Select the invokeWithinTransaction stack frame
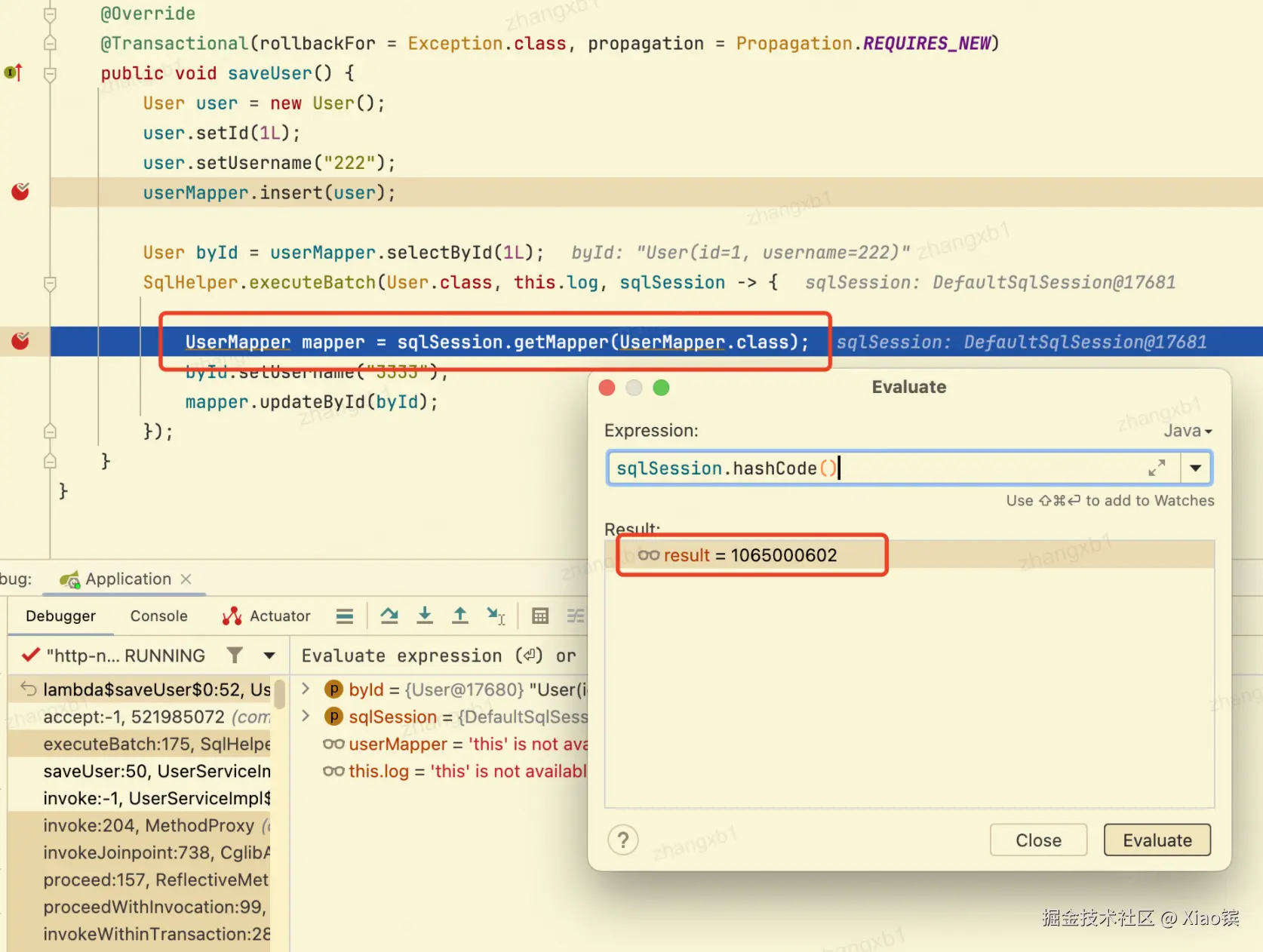 pos(140,934)
